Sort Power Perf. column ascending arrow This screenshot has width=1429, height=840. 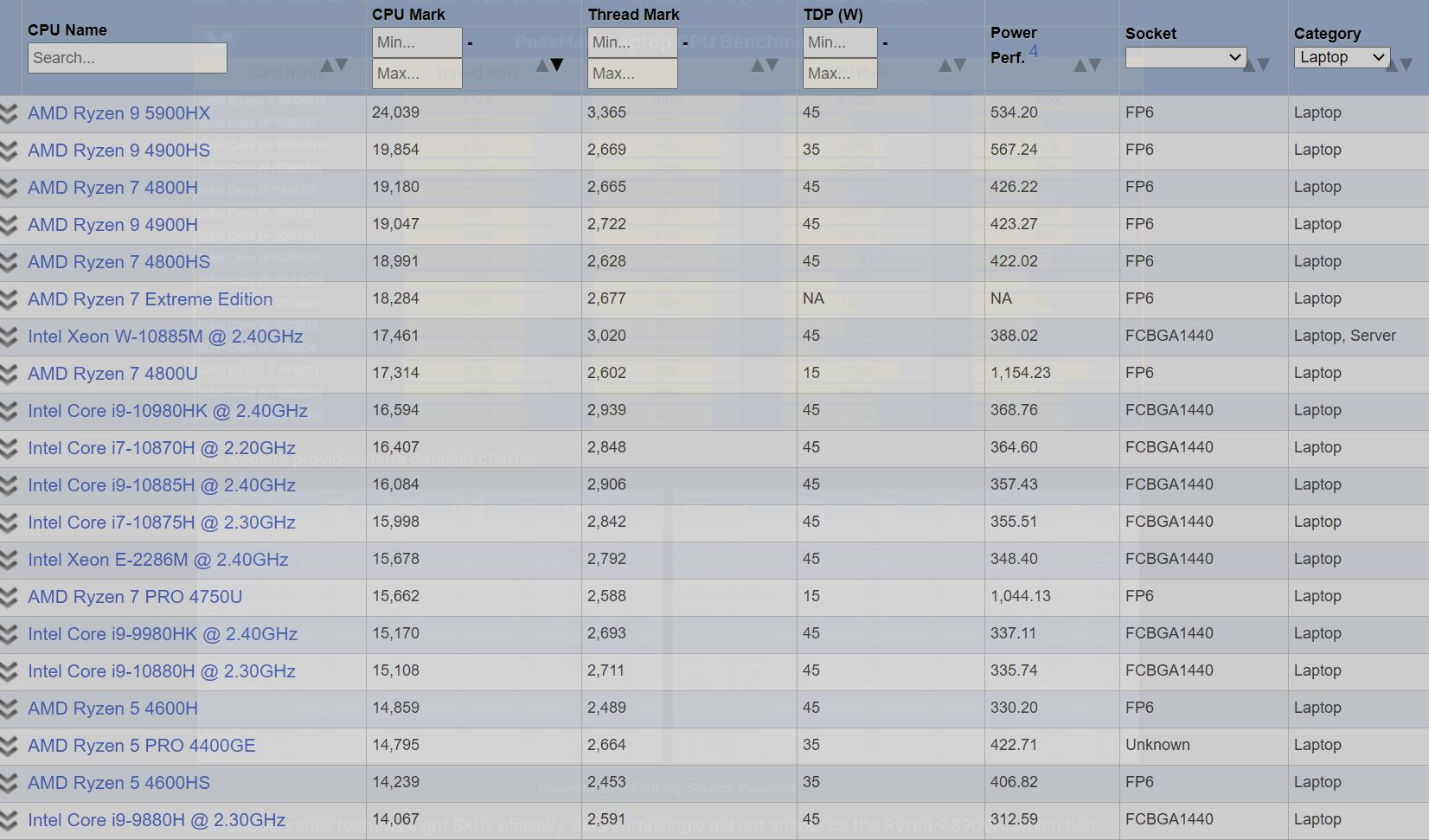pyautogui.click(x=1080, y=65)
